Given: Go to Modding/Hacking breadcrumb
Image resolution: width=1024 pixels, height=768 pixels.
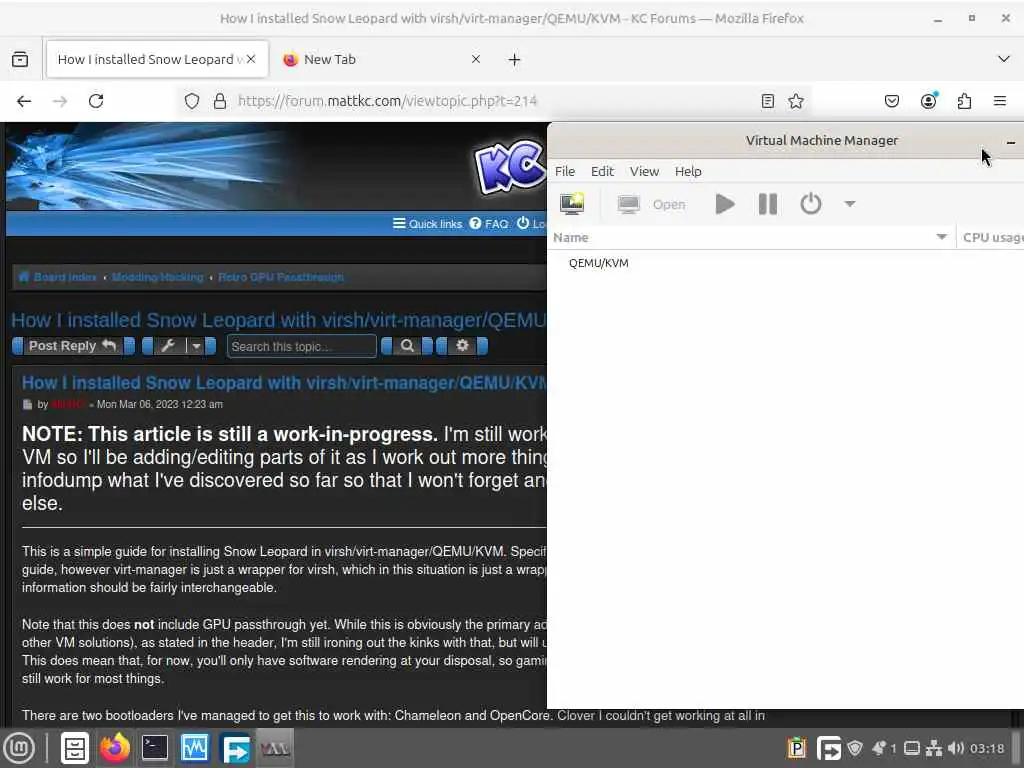Looking at the screenshot, I should pos(157,278).
